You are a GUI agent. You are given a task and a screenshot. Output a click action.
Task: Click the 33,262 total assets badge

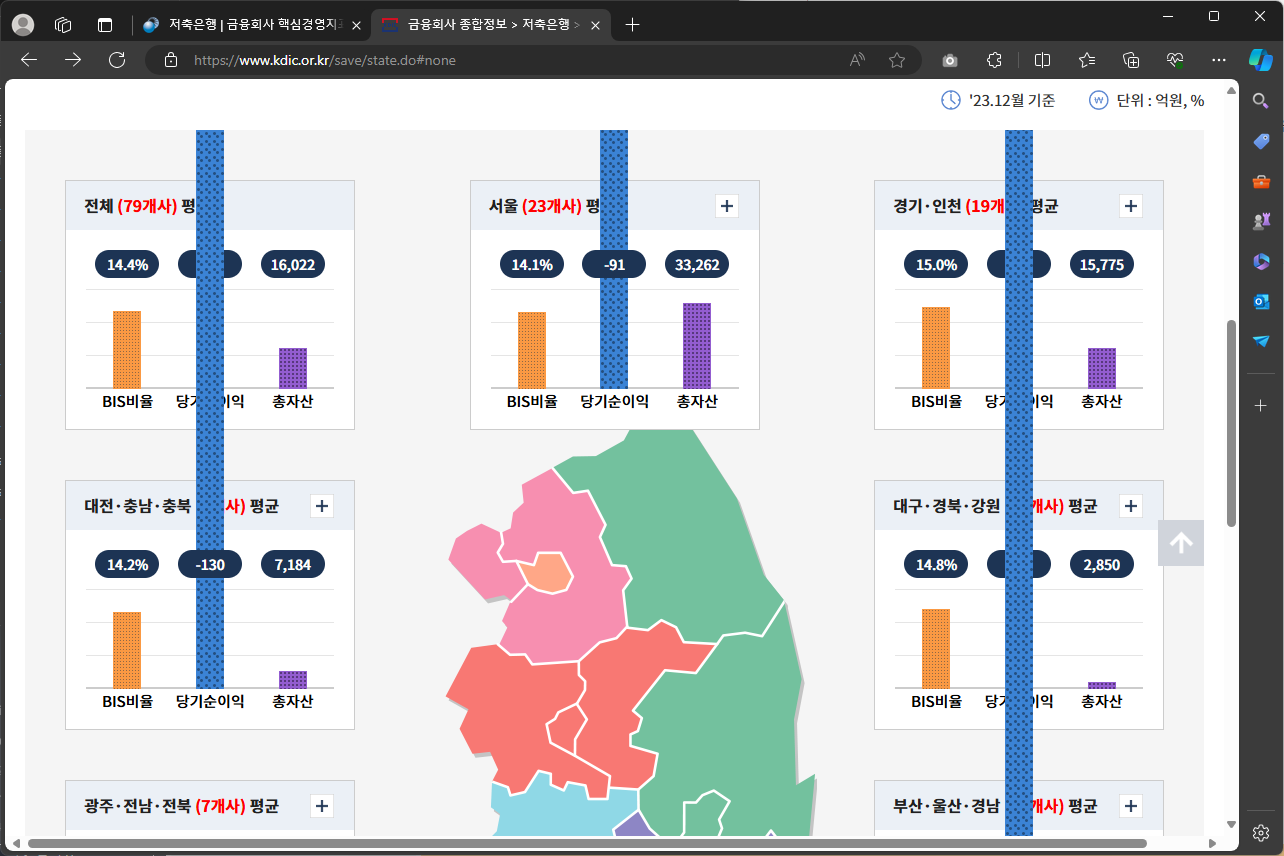click(x=697, y=265)
